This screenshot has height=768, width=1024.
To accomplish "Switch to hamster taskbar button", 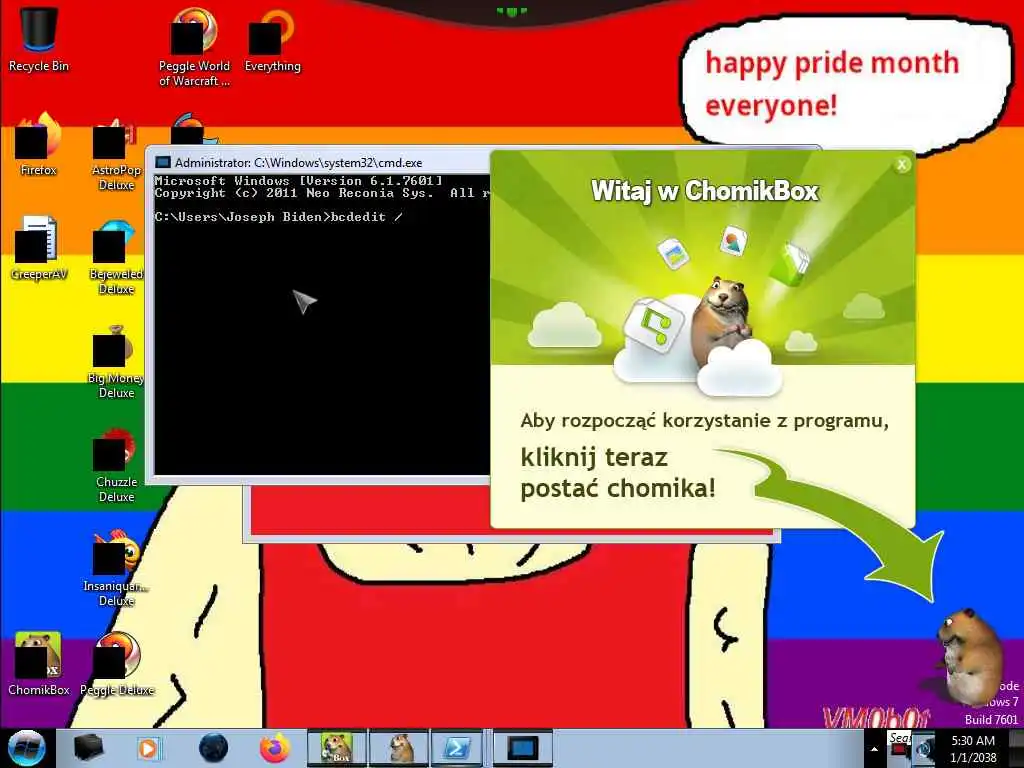I will pyautogui.click(x=399, y=748).
